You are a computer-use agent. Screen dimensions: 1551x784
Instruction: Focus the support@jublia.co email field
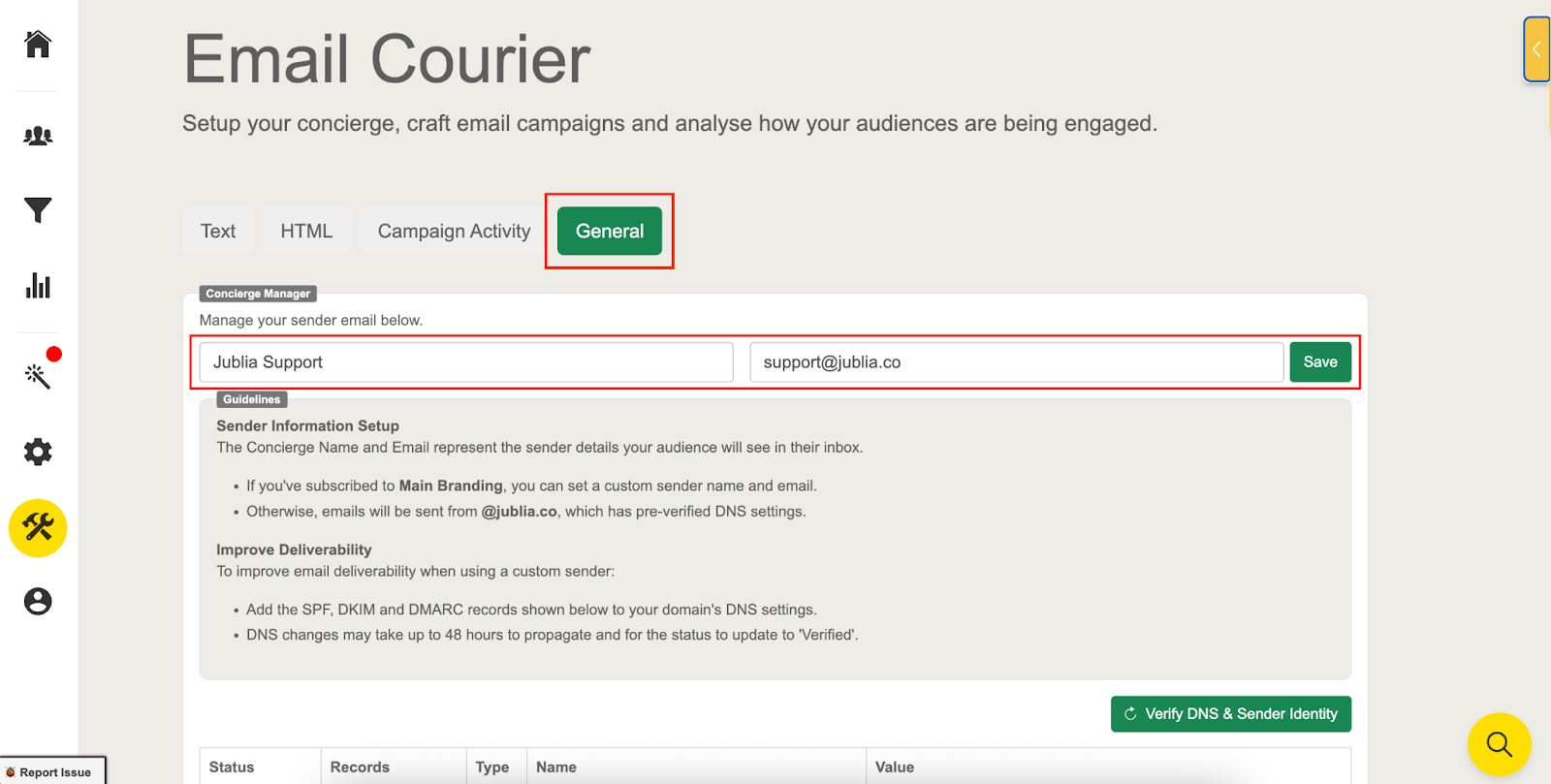coord(1017,361)
